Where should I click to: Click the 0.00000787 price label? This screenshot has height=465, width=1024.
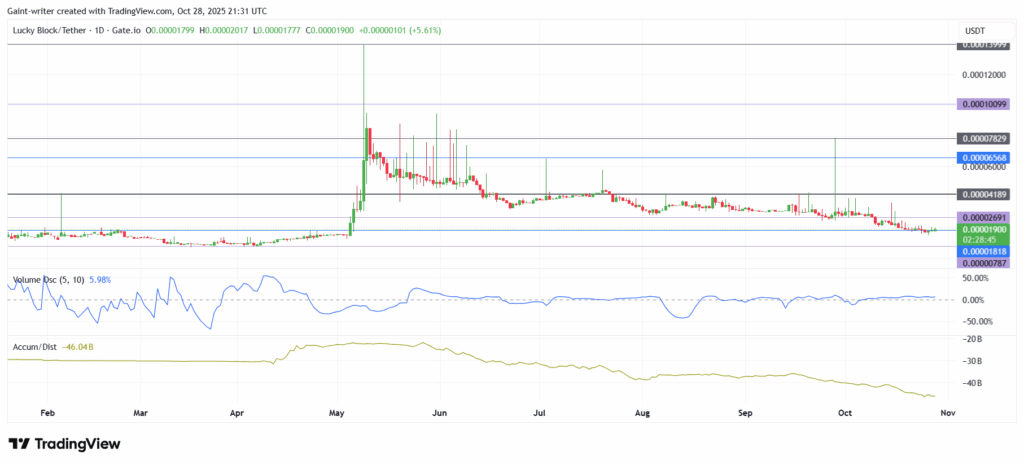(984, 263)
